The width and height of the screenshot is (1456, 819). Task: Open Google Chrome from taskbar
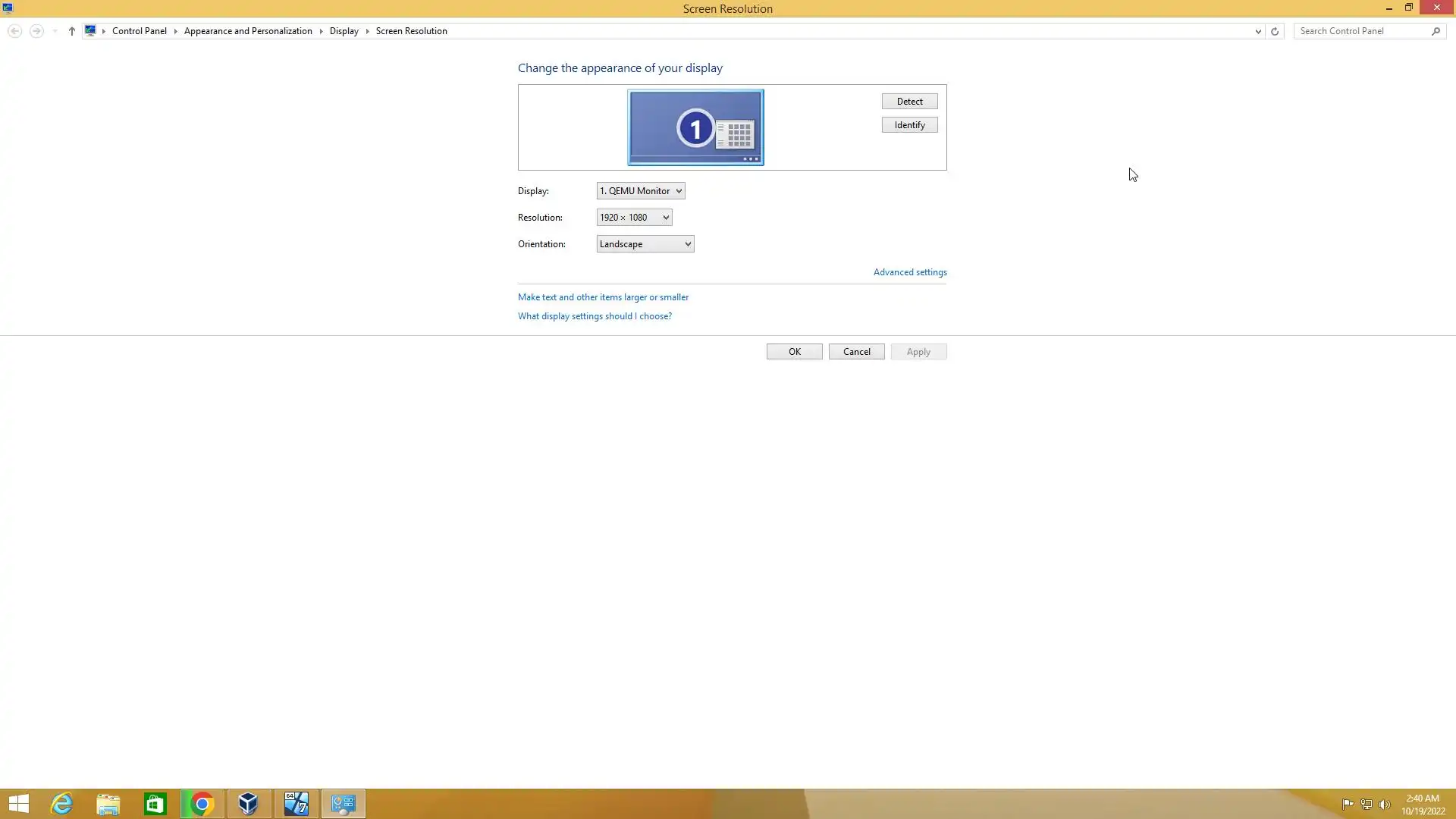pyautogui.click(x=202, y=804)
